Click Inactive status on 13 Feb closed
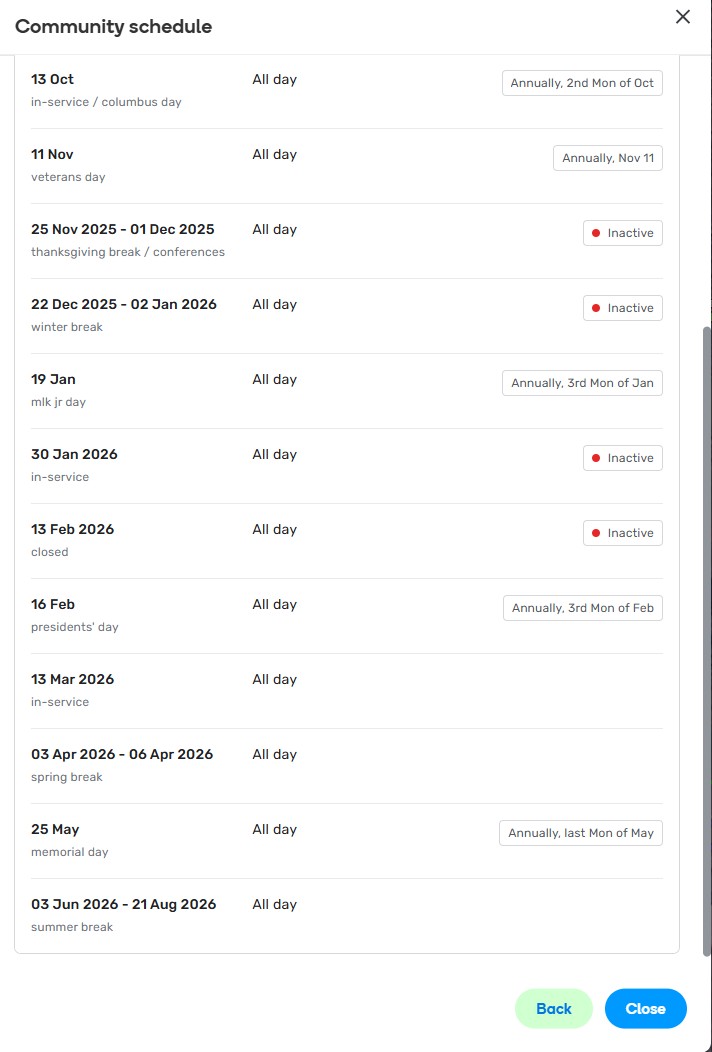The height and width of the screenshot is (1052, 712). [x=623, y=533]
